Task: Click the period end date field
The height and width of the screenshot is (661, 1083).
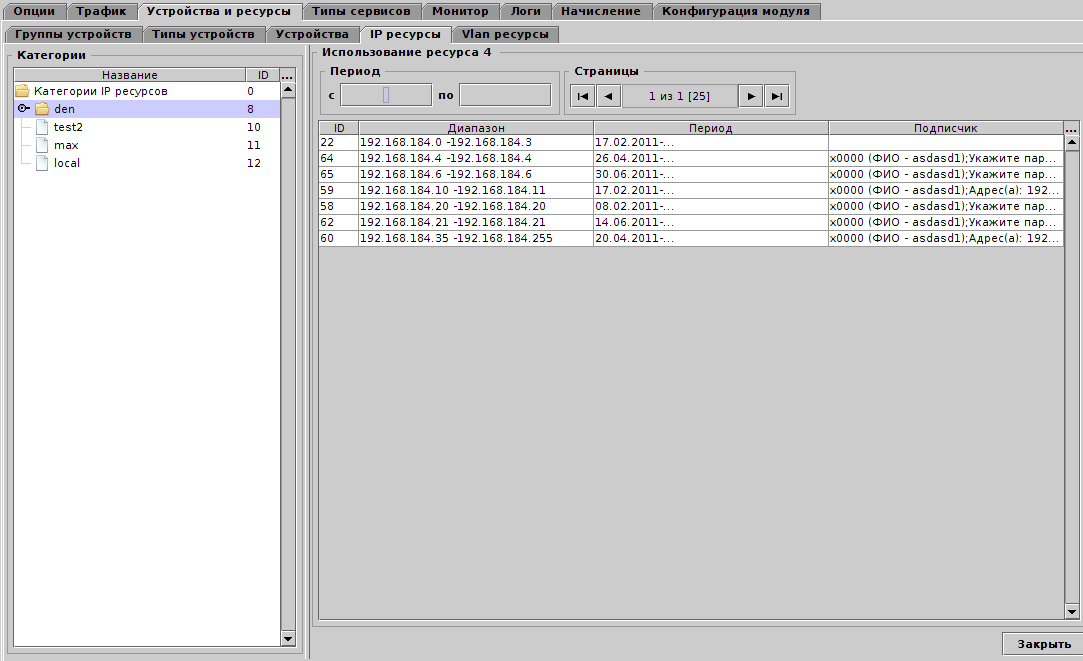Action: (x=504, y=95)
